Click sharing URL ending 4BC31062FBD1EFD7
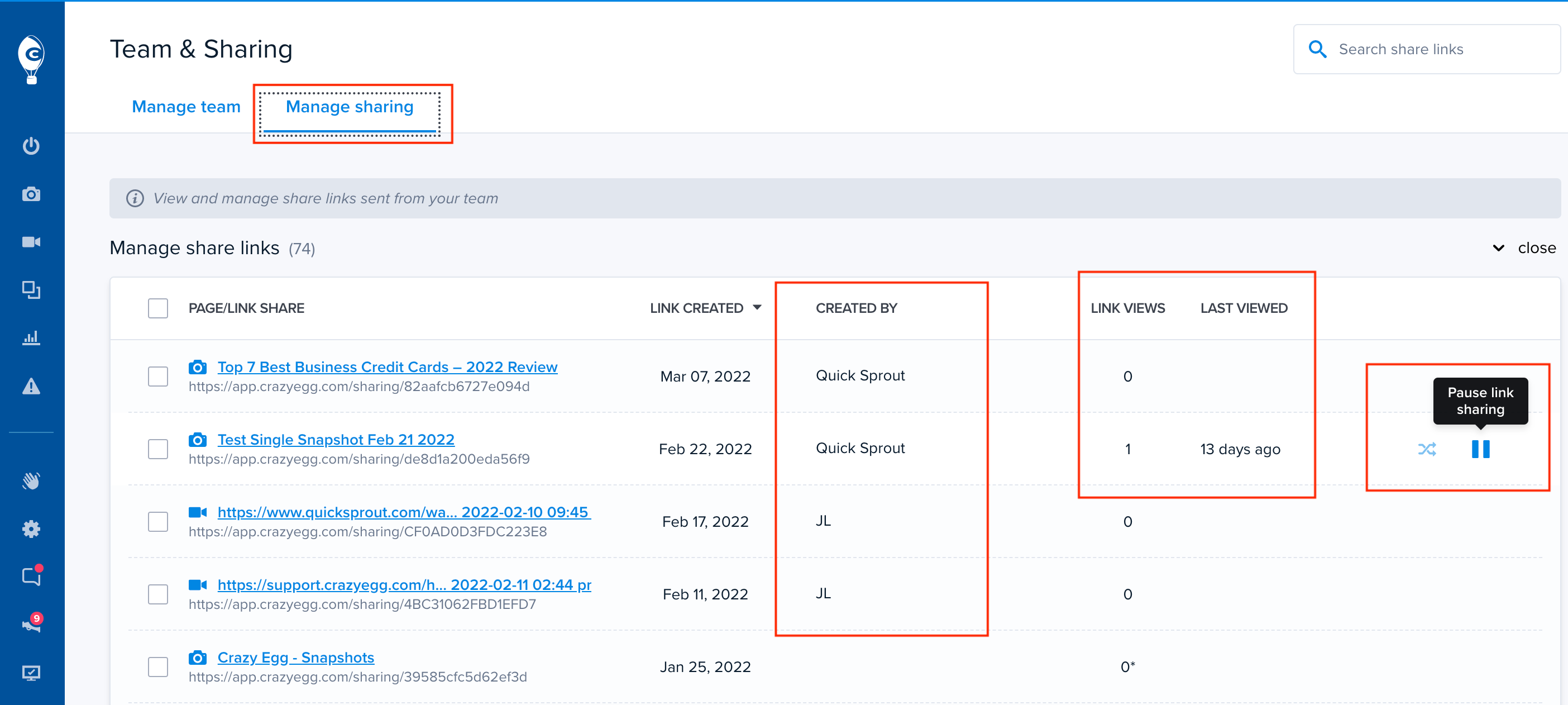This screenshot has width=1568, height=705. click(x=362, y=604)
